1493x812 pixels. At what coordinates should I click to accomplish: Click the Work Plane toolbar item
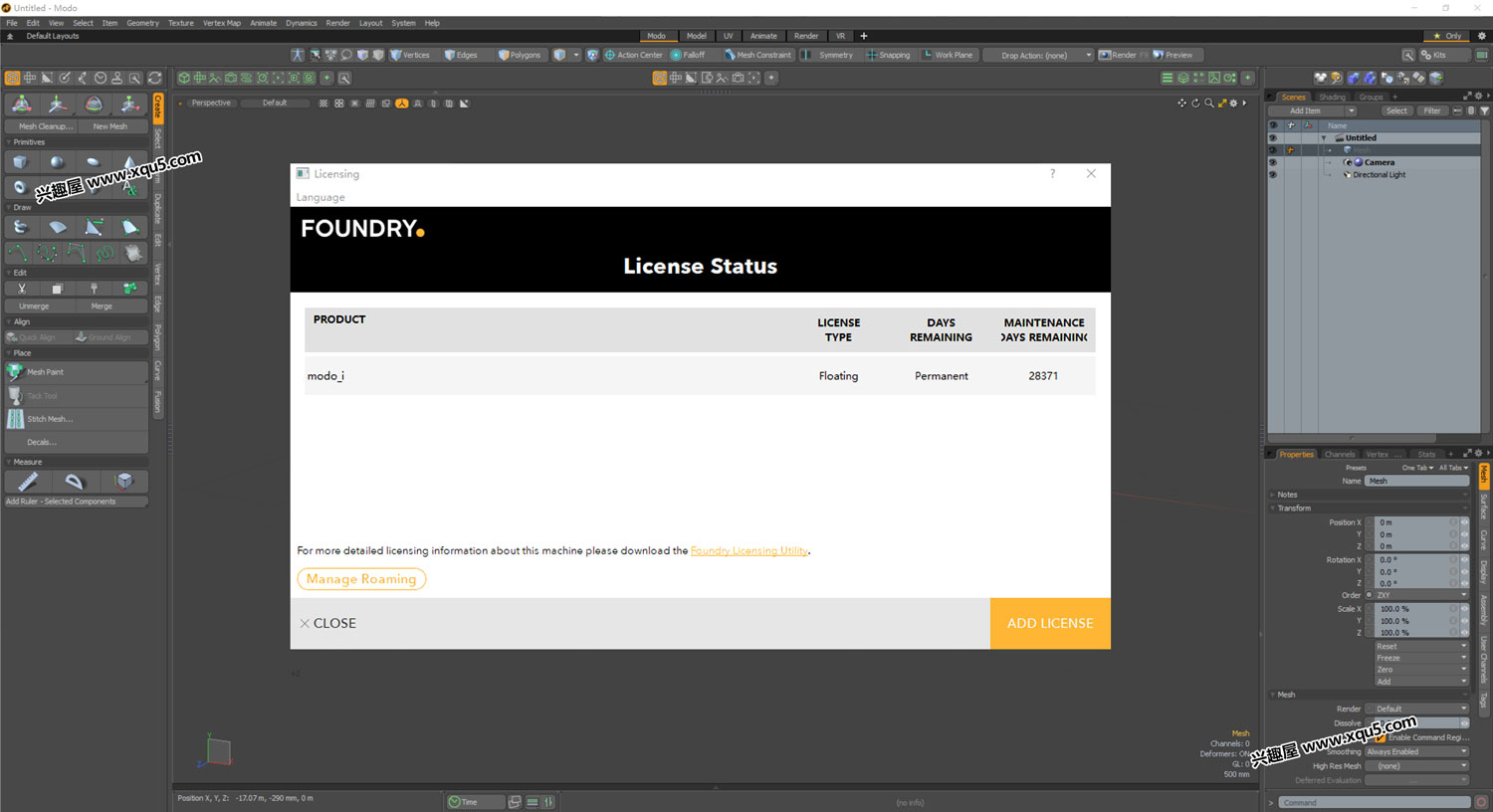pyautogui.click(x=948, y=55)
